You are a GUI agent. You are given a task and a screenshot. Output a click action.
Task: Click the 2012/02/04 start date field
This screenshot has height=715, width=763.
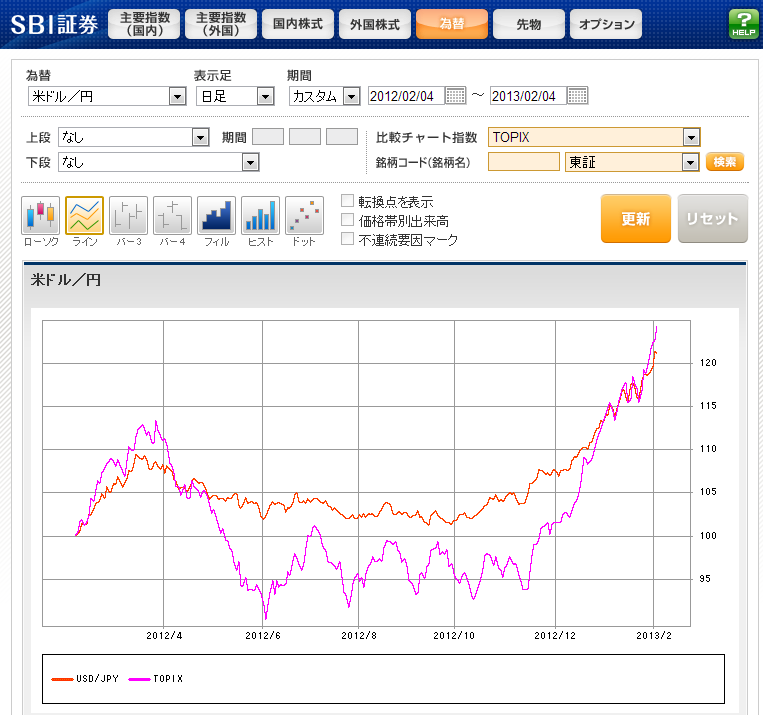(406, 96)
